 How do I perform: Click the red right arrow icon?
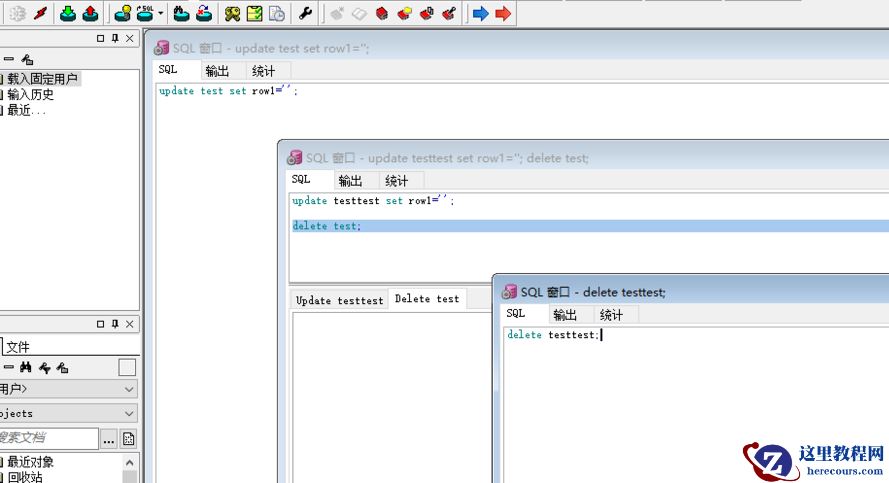503,13
